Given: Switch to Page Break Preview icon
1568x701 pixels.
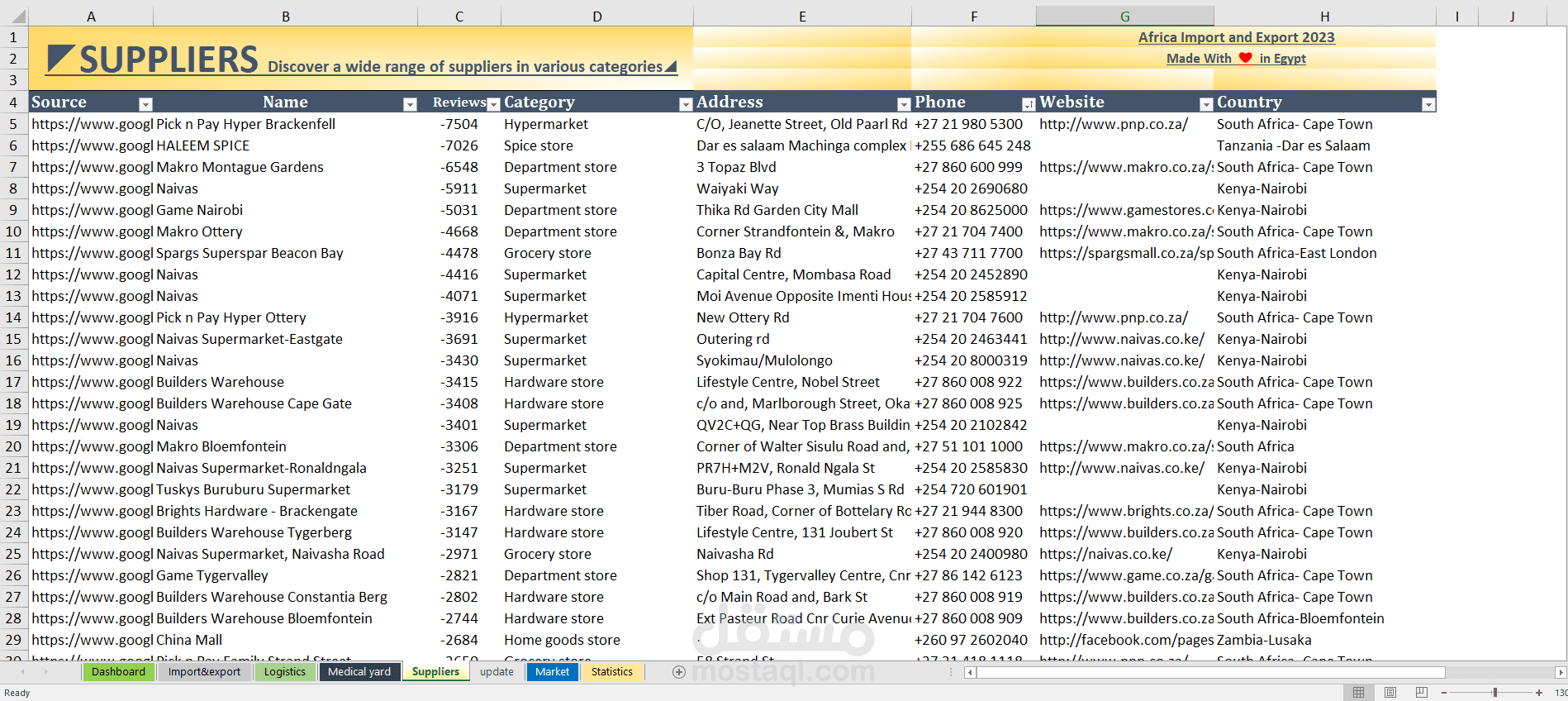Looking at the screenshot, I should pos(1421,692).
